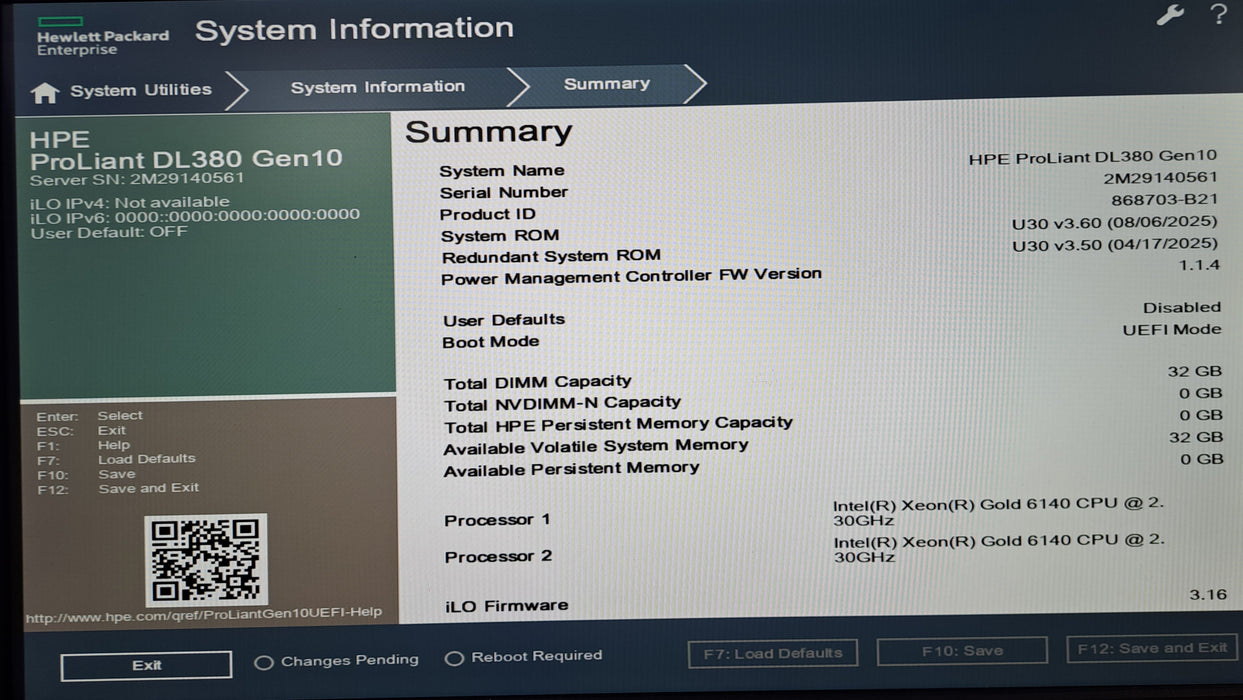Click iLO Firmware value 3.16
1243x700 pixels.
(x=1208, y=595)
